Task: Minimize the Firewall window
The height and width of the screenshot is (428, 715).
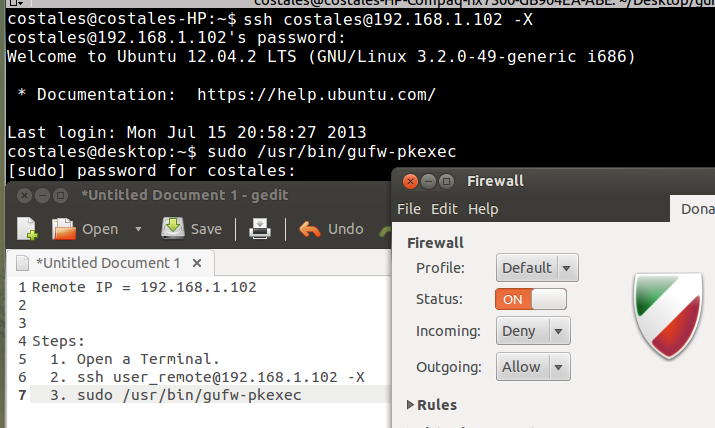Action: [428, 181]
